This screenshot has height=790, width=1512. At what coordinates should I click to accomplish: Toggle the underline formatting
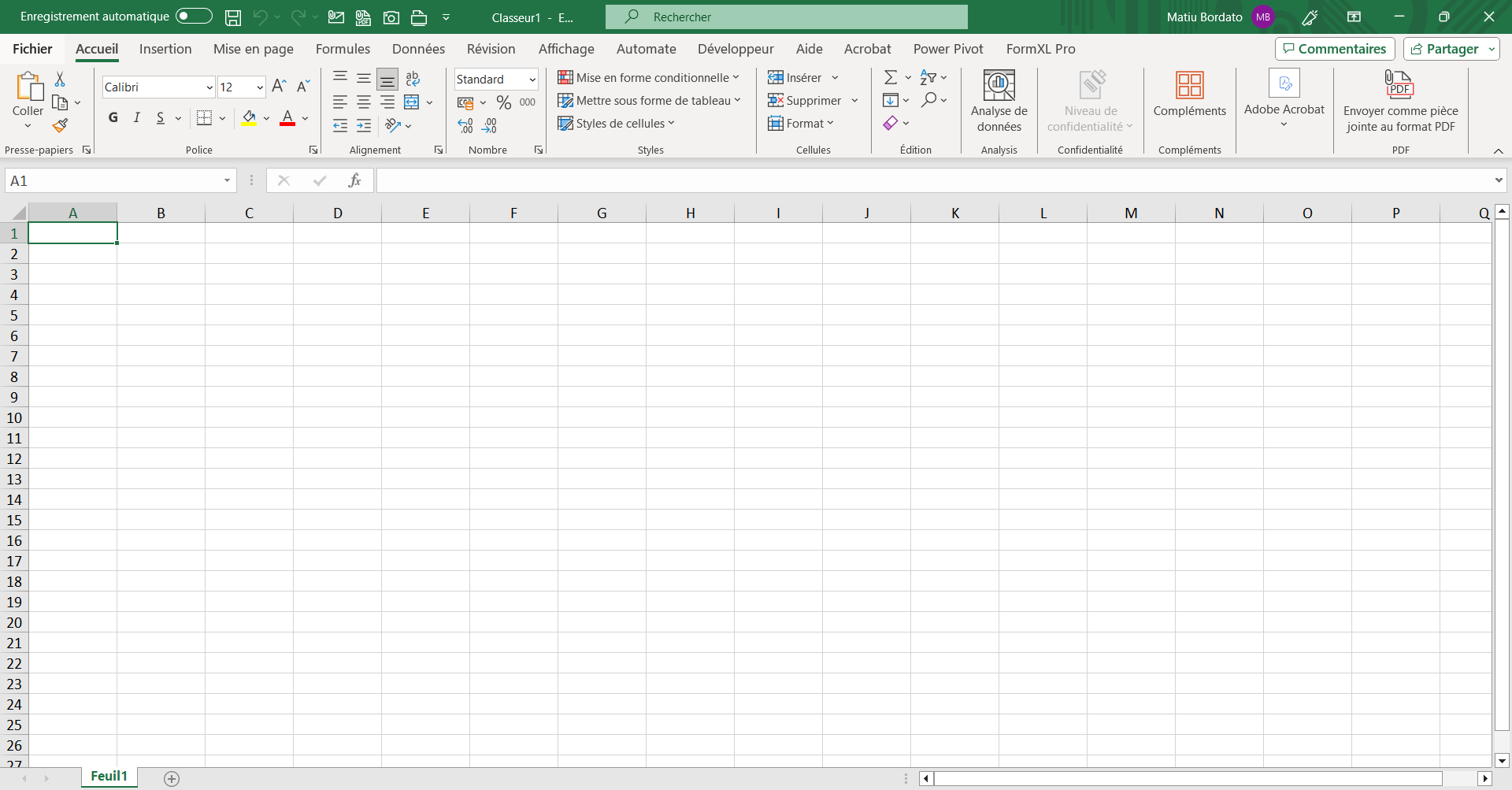160,117
